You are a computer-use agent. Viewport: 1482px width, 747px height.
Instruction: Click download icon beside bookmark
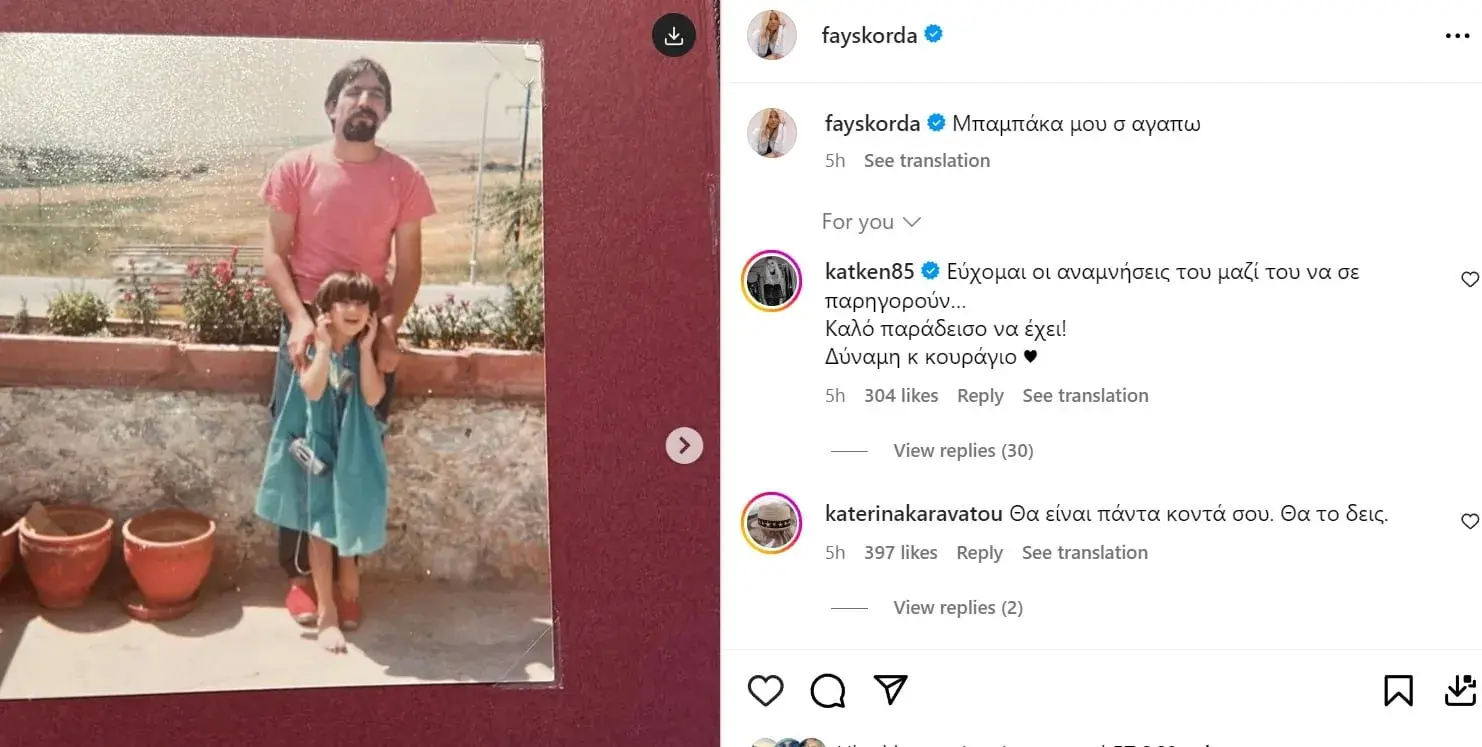pyautogui.click(x=1460, y=690)
